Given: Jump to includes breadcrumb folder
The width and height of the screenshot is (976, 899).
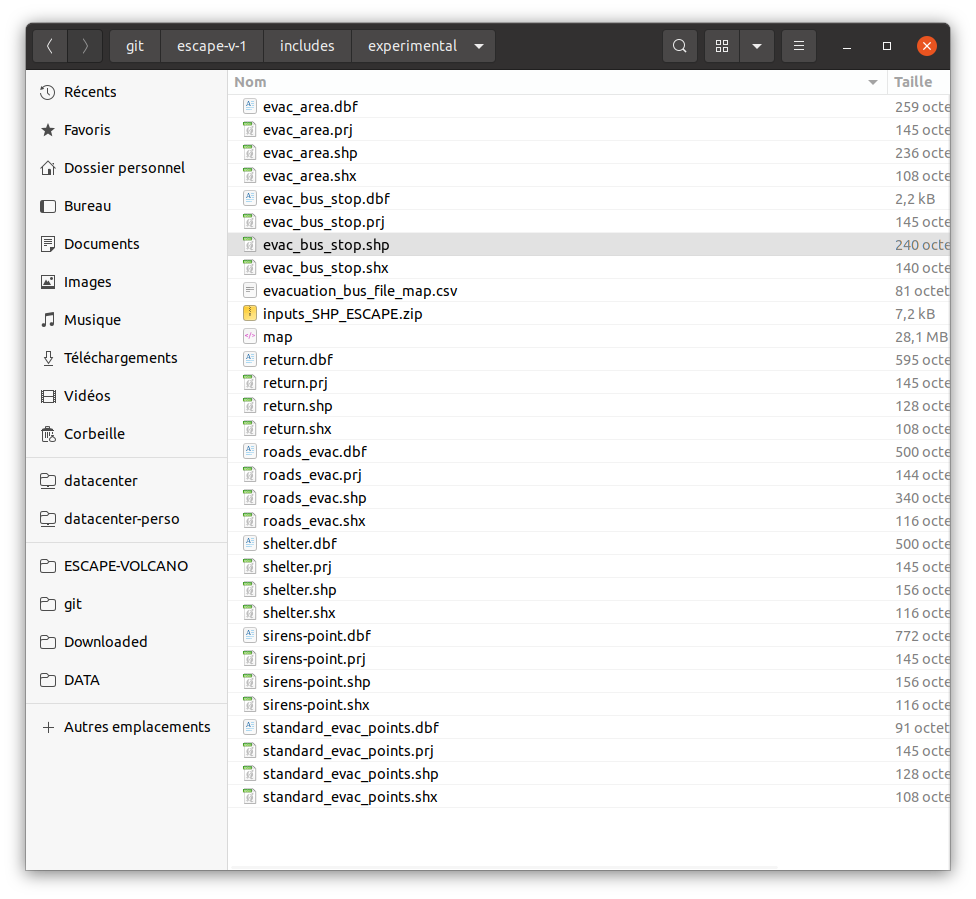Looking at the screenshot, I should (x=307, y=46).
